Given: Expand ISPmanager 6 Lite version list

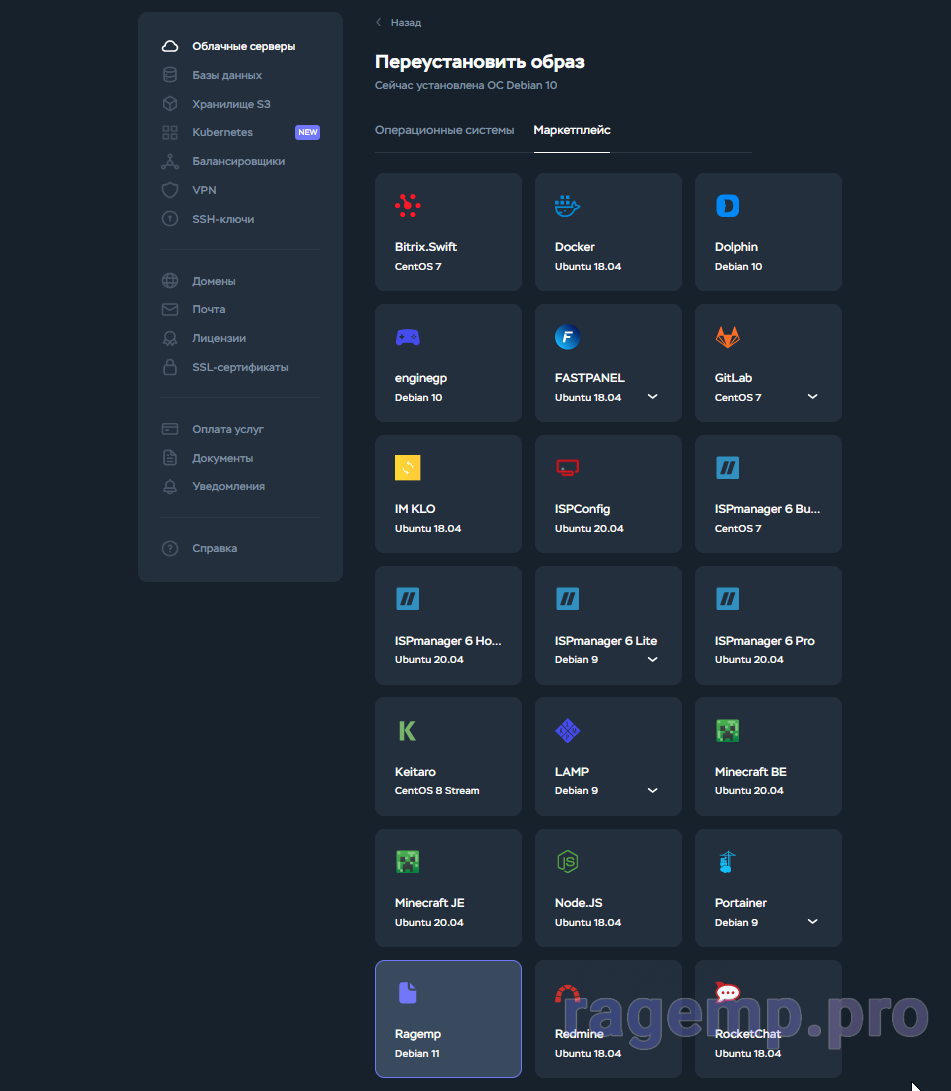Looking at the screenshot, I should (x=653, y=659).
